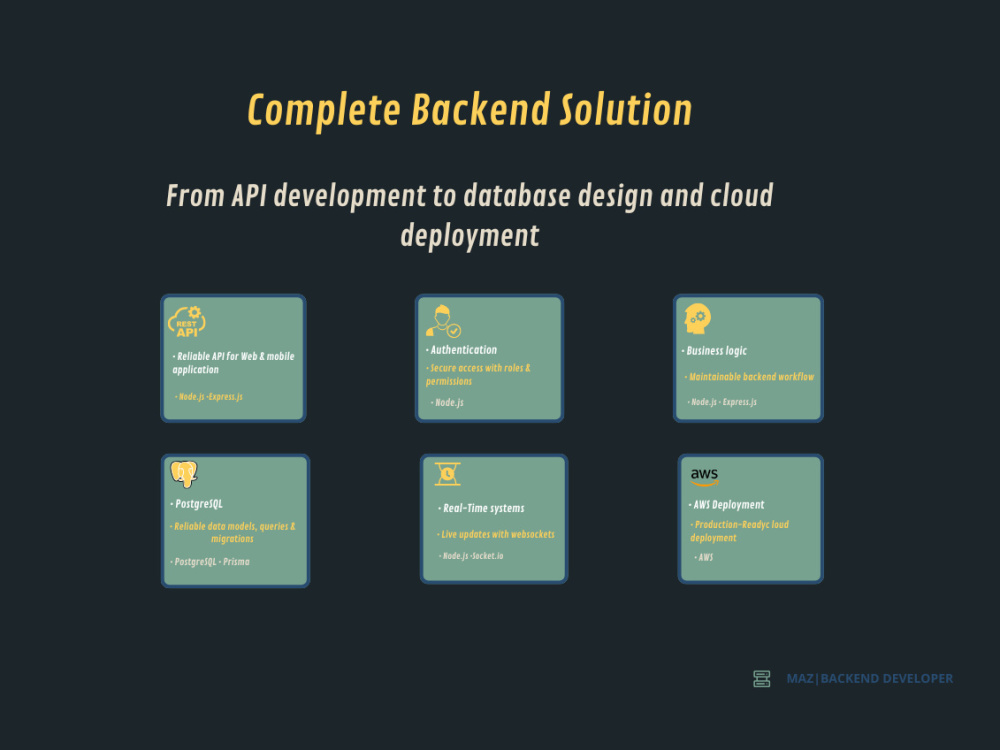
Task: Click the AWS logo icon
Action: point(704,476)
